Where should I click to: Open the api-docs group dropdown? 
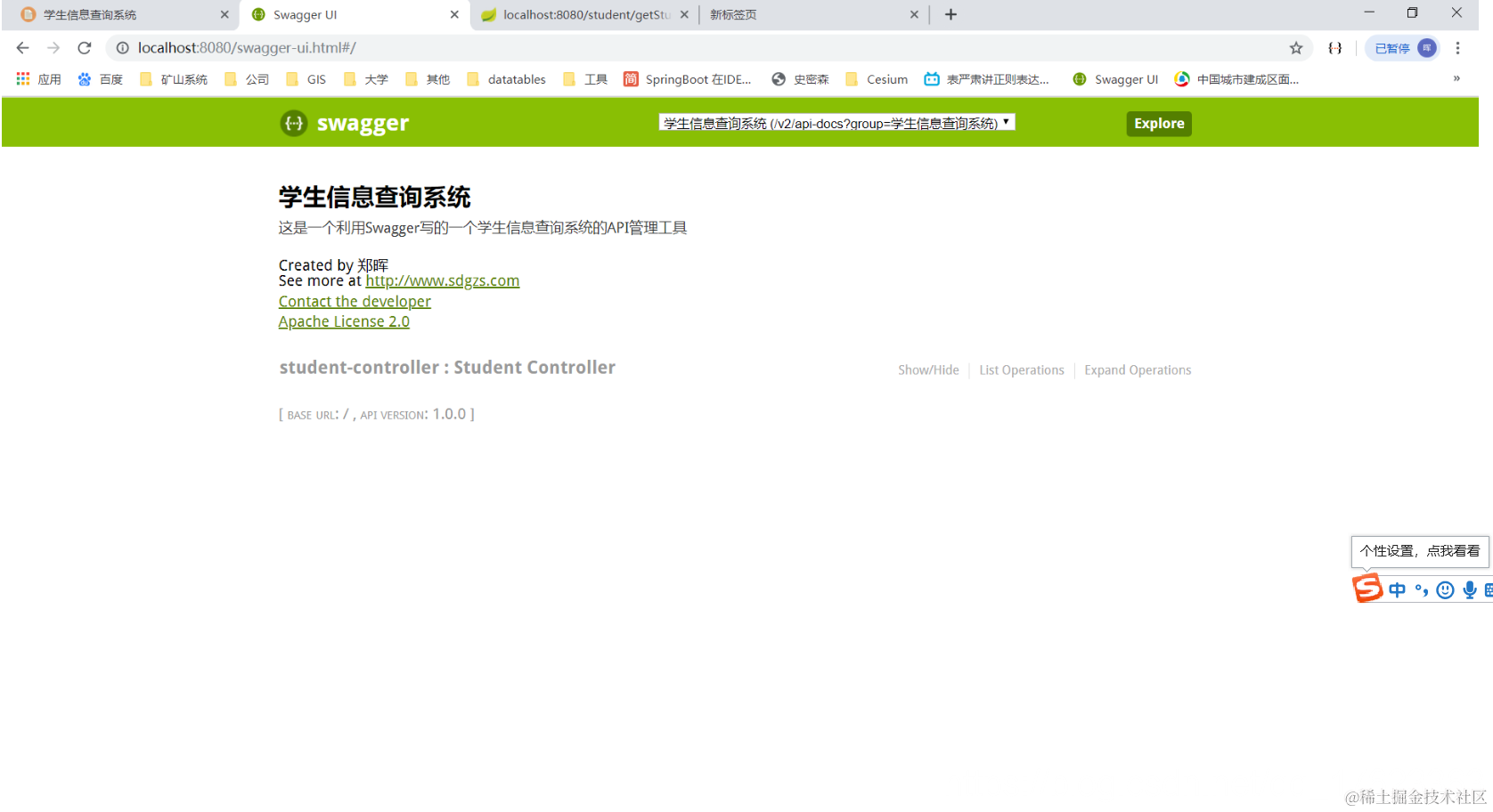[x=836, y=123]
